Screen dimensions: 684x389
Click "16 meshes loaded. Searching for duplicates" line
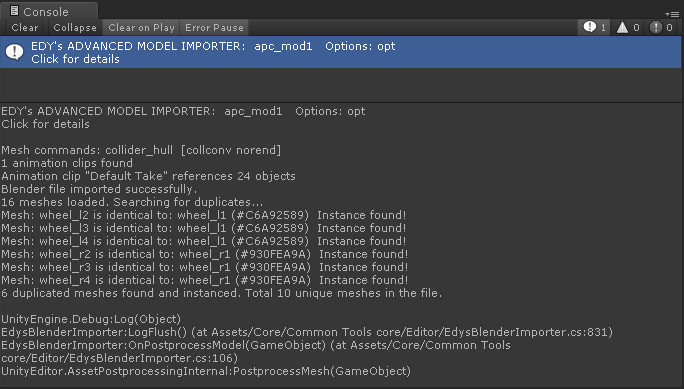[x=132, y=202]
